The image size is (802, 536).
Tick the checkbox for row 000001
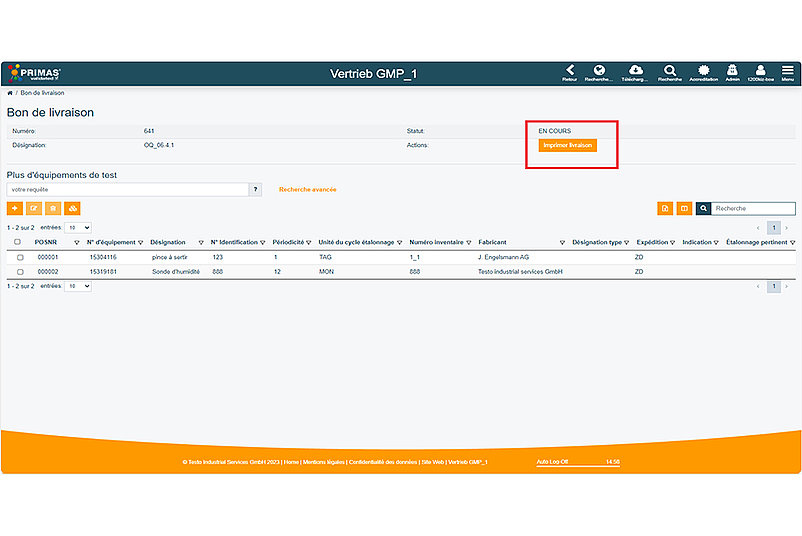pyautogui.click(x=20, y=257)
